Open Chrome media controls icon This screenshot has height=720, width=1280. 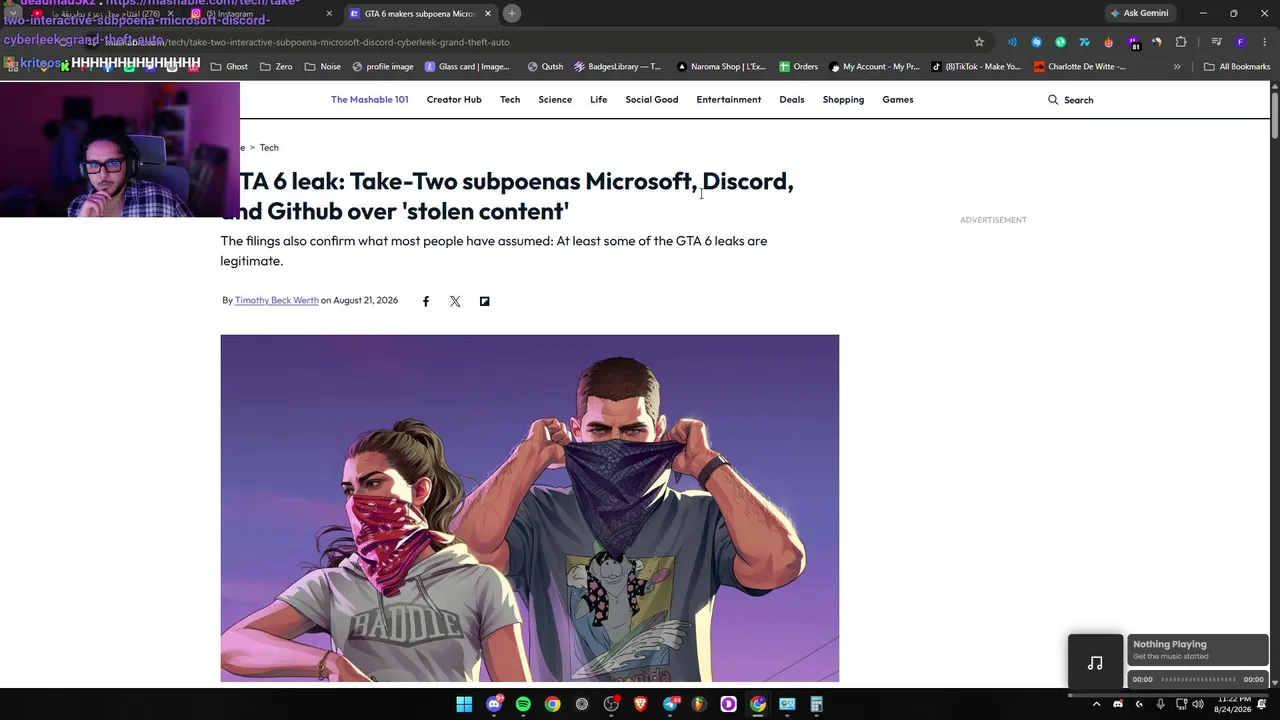click(1216, 42)
